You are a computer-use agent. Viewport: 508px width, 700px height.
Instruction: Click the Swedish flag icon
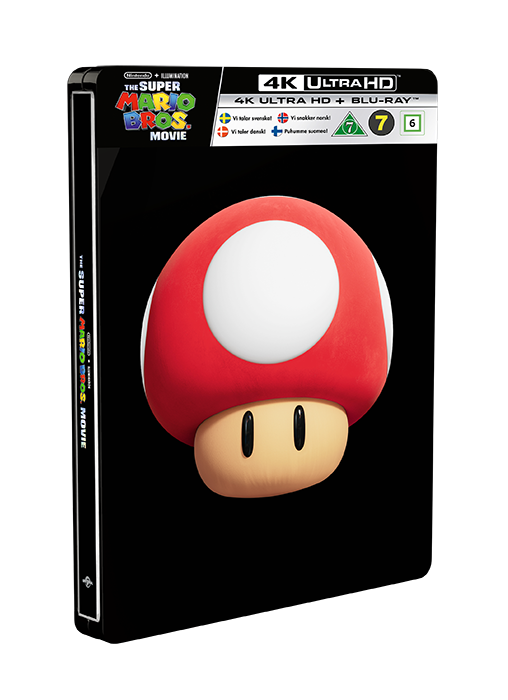click(x=225, y=118)
